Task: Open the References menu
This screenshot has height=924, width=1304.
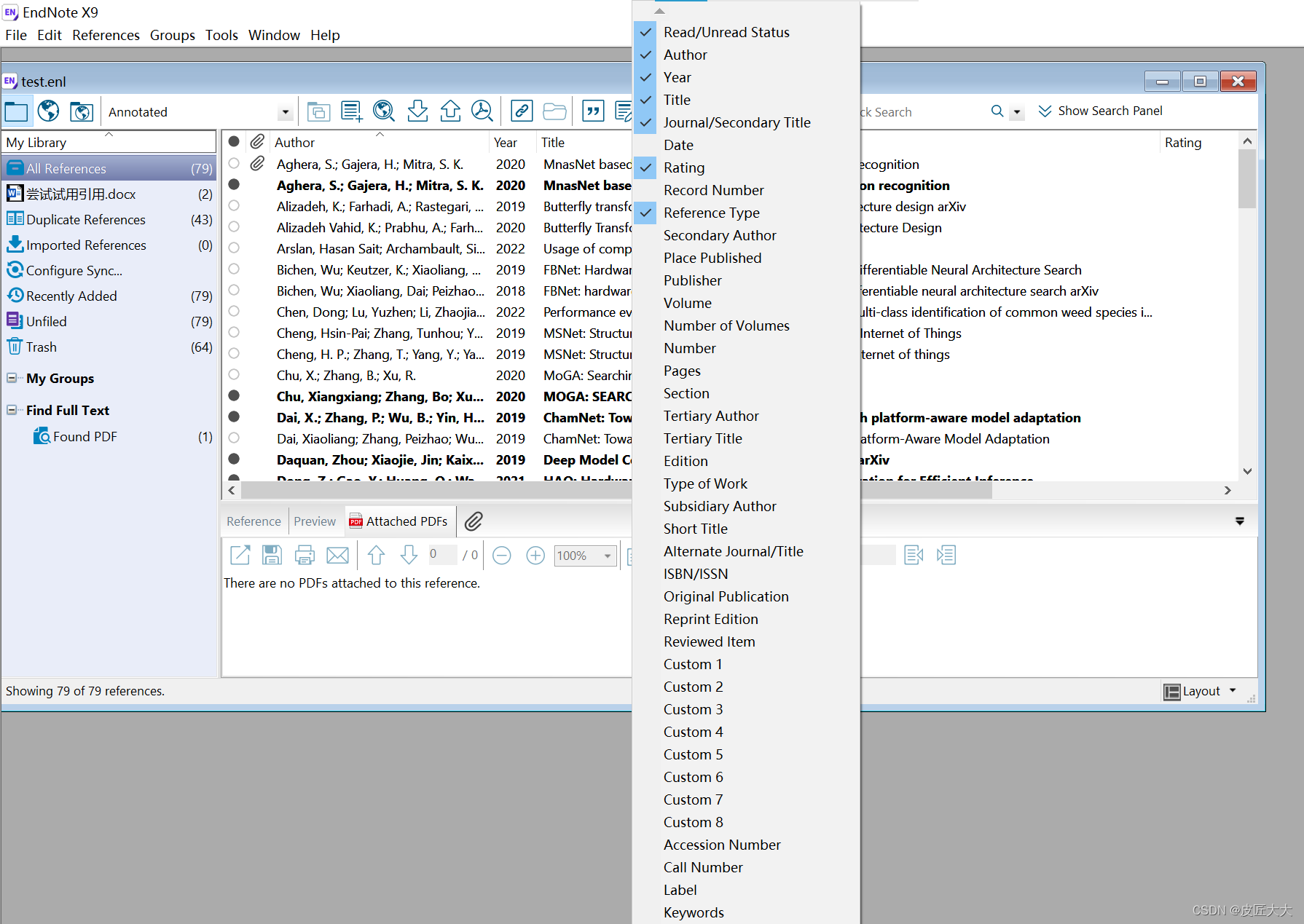Action: 106,35
